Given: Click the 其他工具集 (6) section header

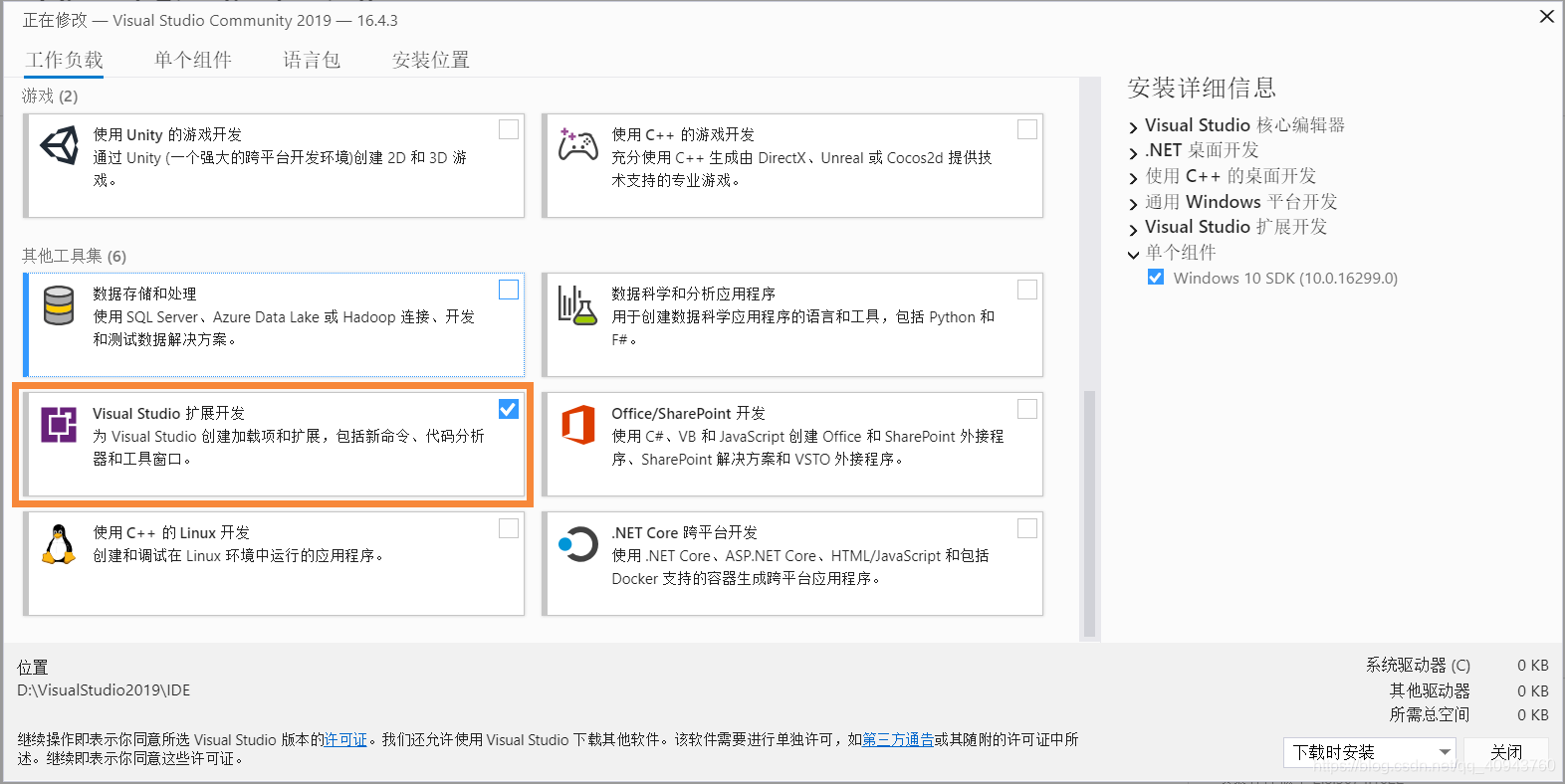Looking at the screenshot, I should (74, 256).
